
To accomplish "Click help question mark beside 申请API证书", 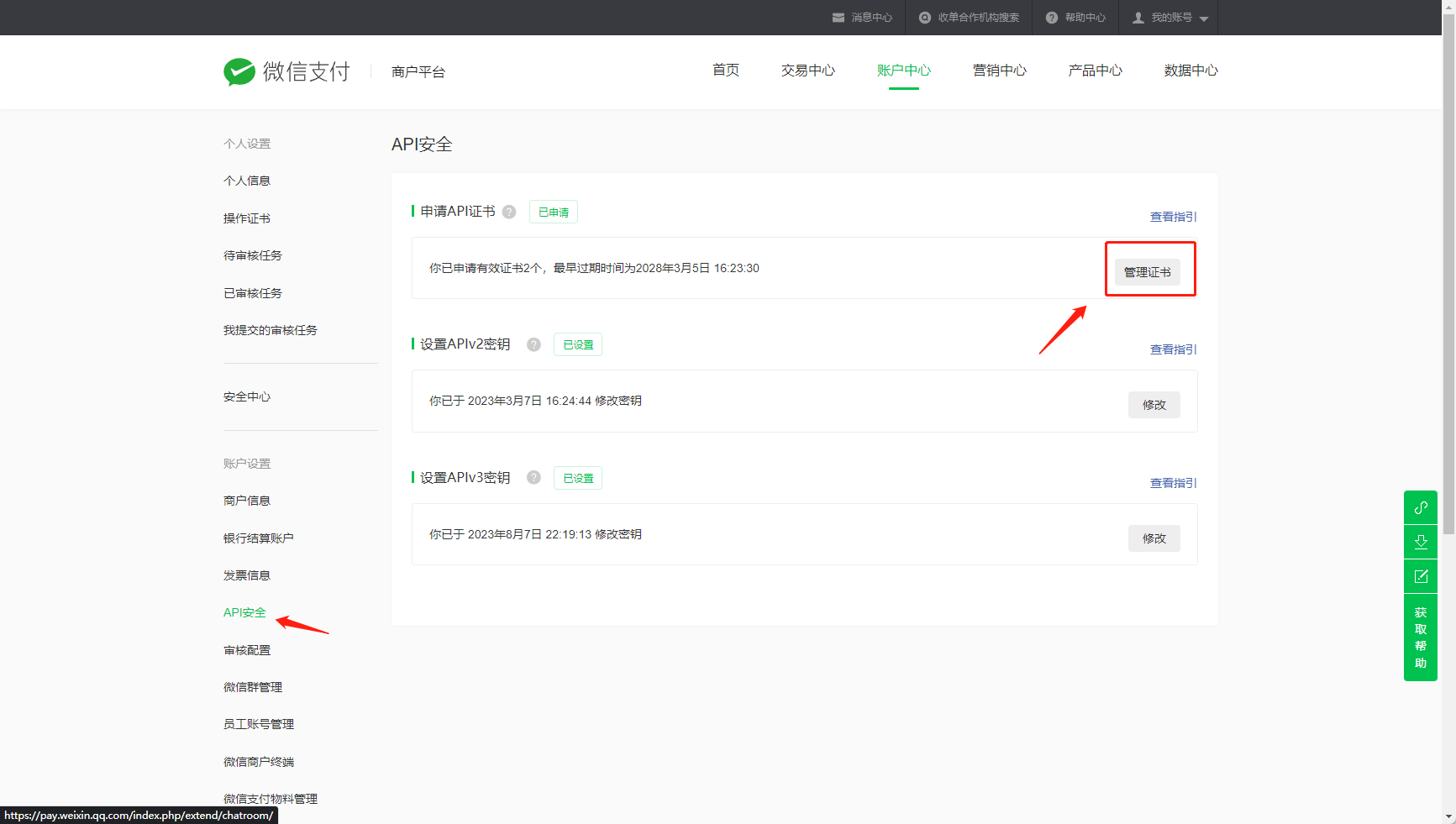I will click(x=509, y=212).
